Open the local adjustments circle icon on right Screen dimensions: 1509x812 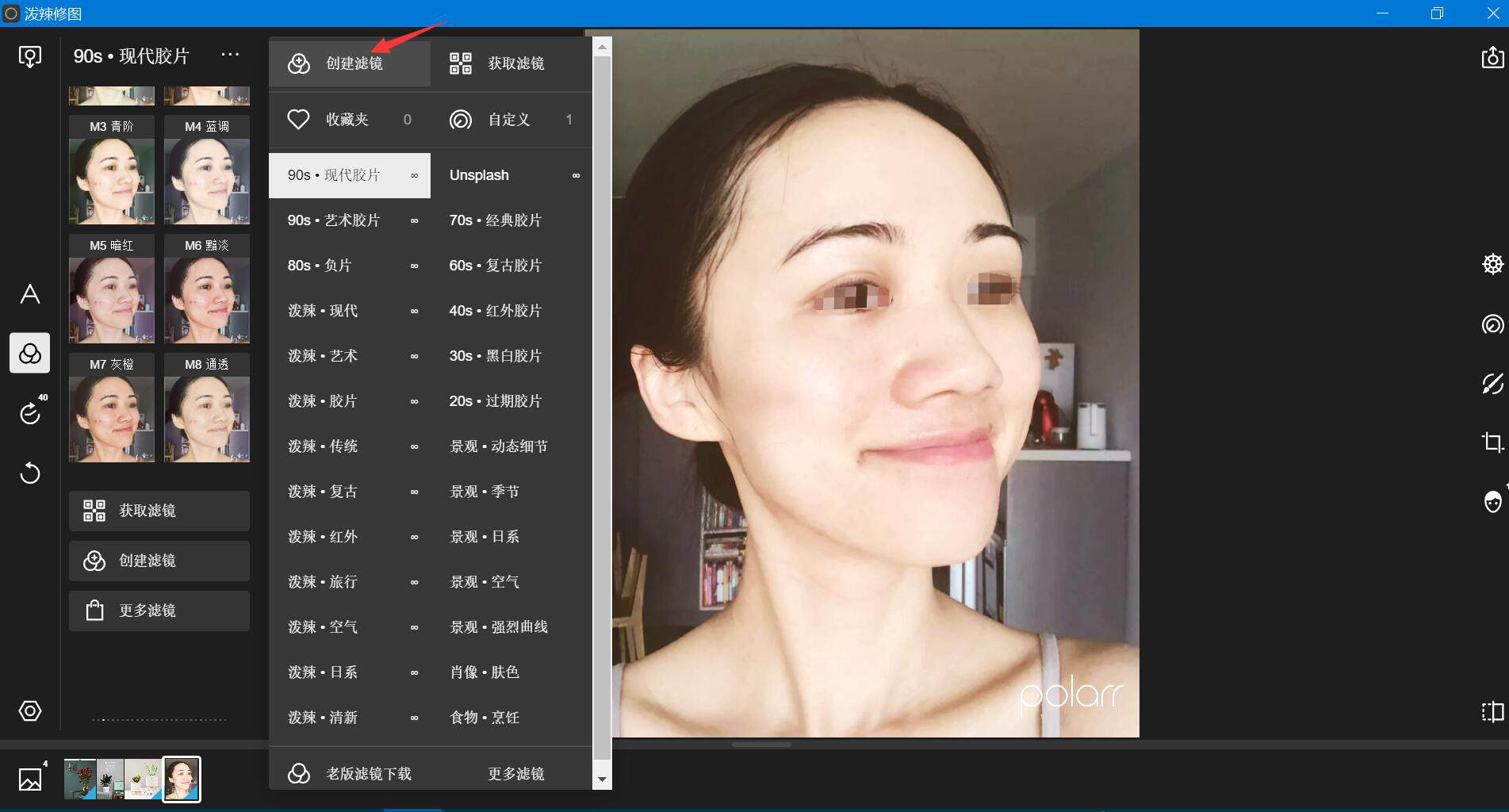pyautogui.click(x=1492, y=324)
